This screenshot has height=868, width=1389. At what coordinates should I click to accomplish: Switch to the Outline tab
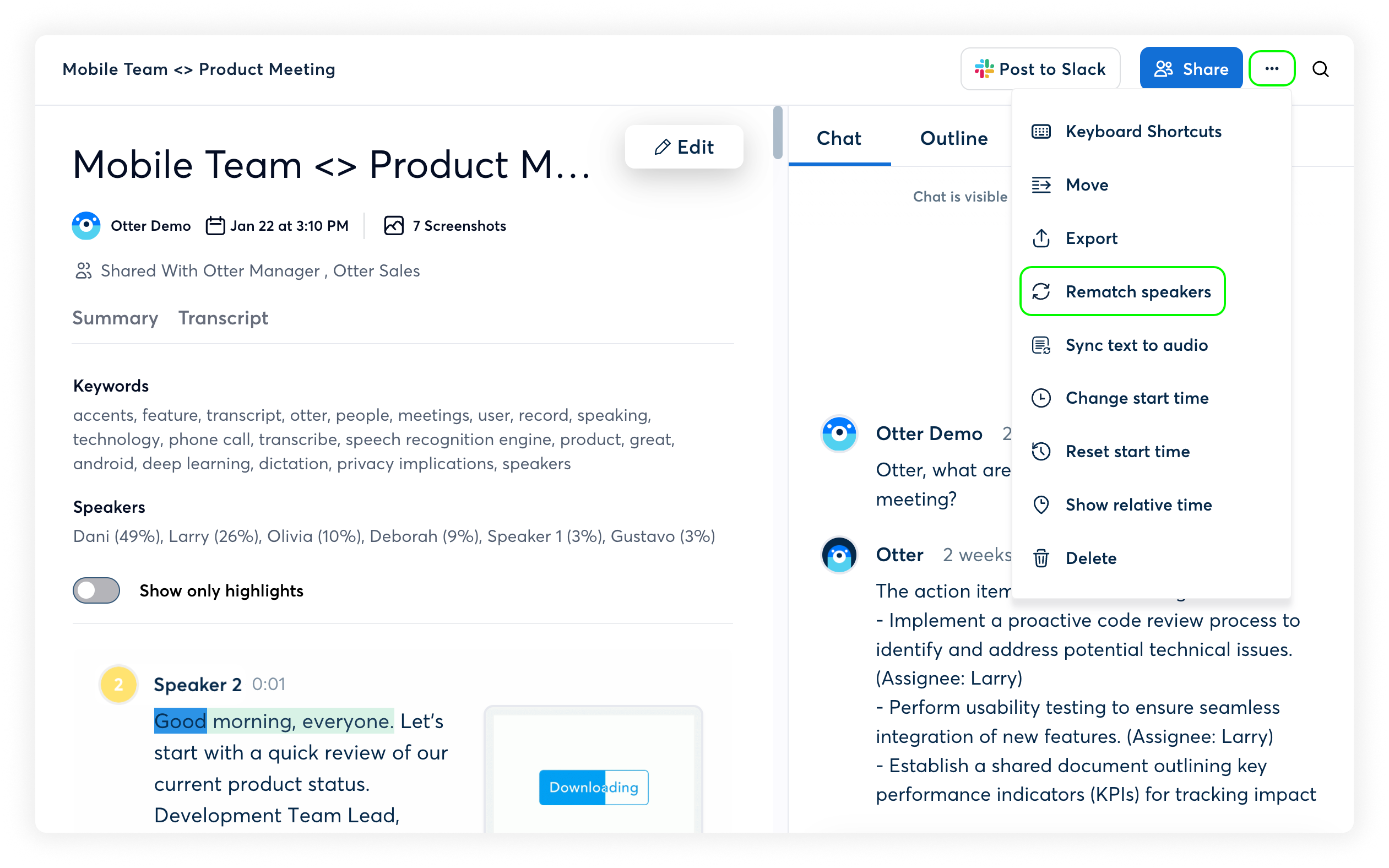click(x=953, y=138)
